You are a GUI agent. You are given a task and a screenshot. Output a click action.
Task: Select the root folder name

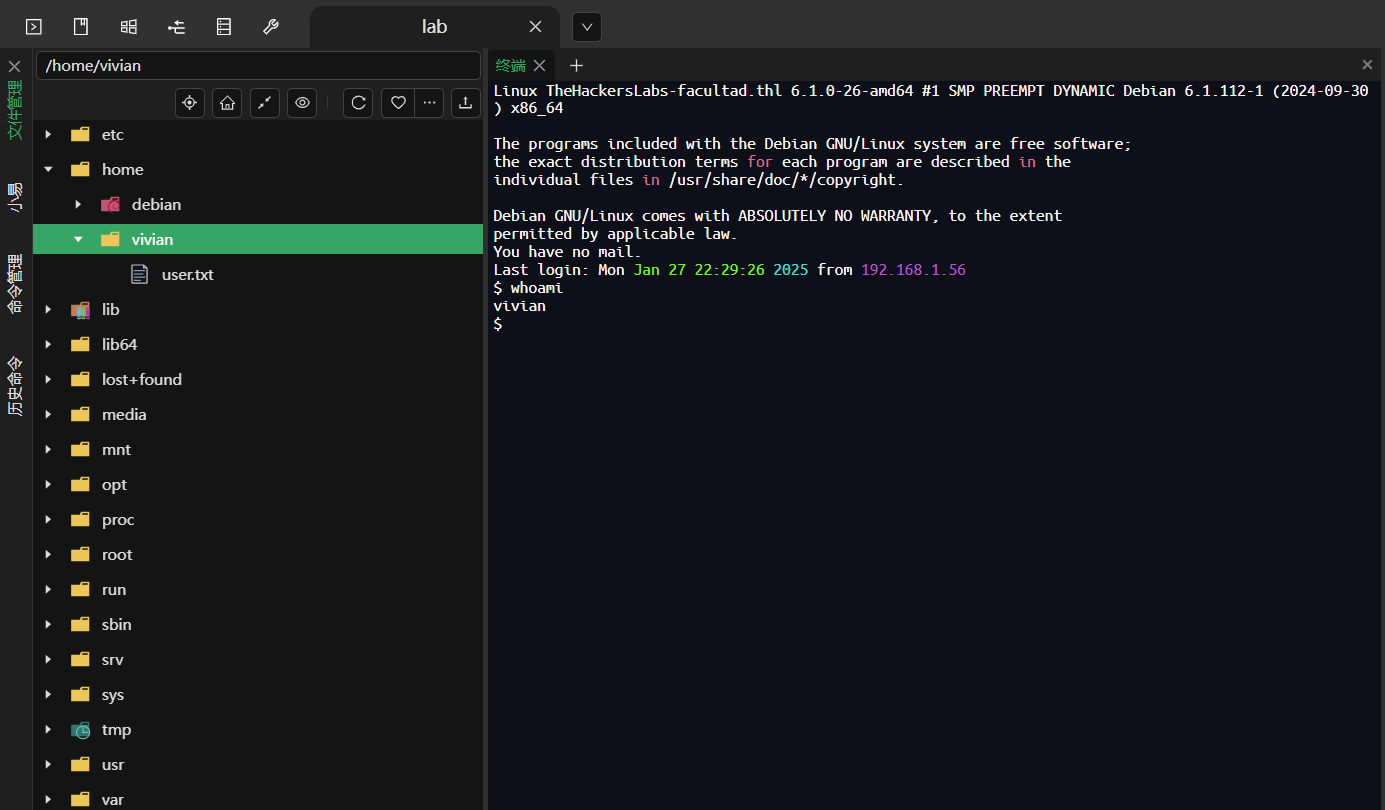click(117, 555)
